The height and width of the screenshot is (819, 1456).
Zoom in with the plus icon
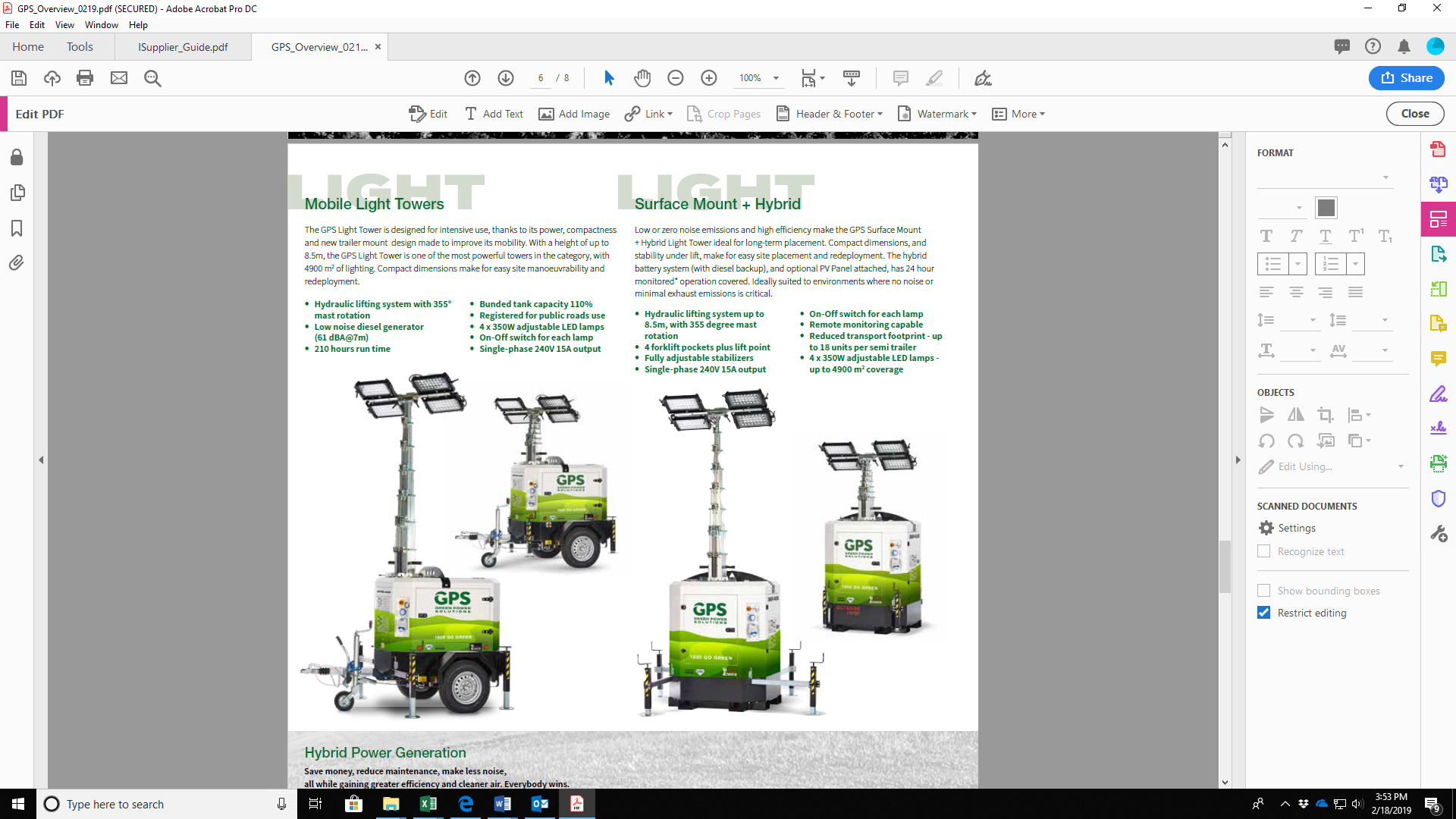(x=709, y=78)
